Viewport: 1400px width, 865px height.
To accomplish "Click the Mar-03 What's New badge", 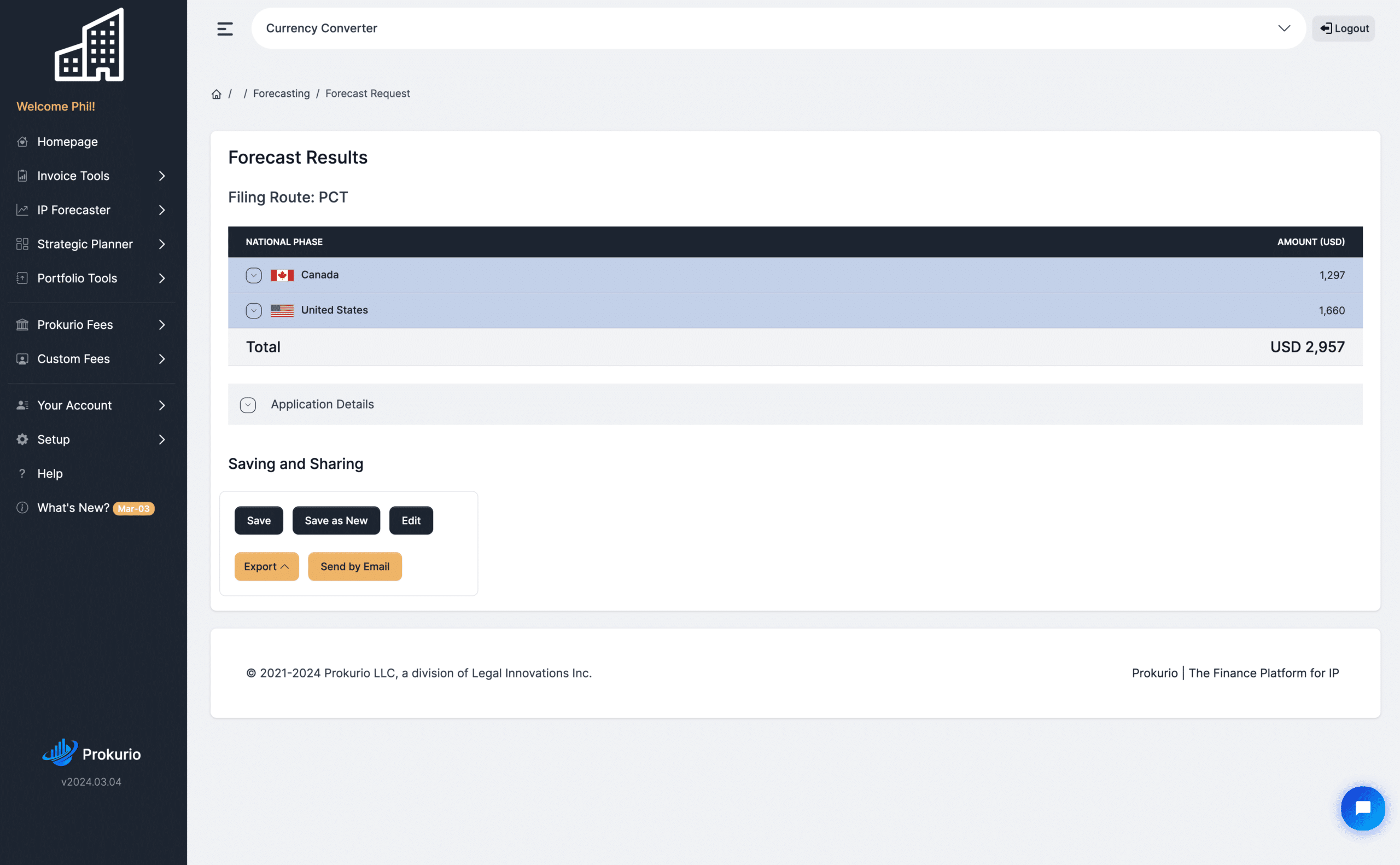I will (134, 508).
